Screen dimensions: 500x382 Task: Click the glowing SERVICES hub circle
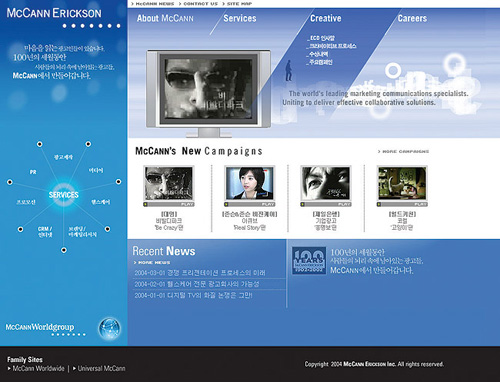pos(63,195)
